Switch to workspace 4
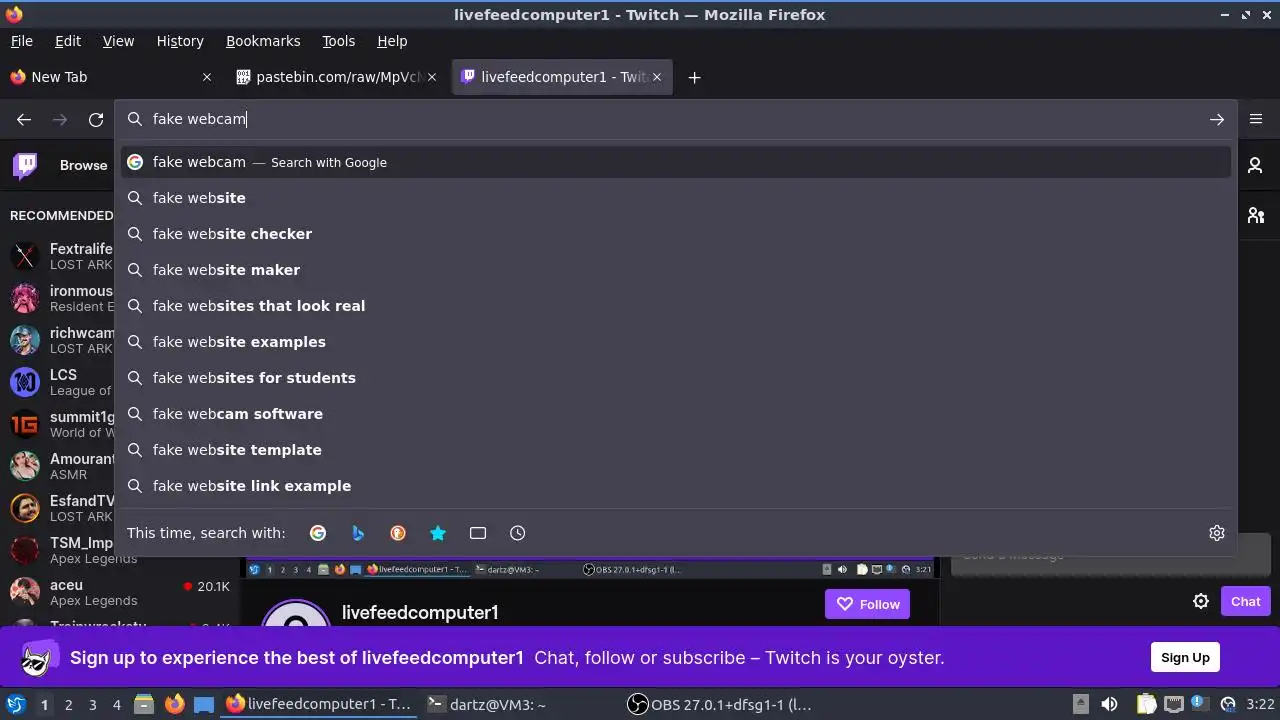The height and width of the screenshot is (720, 1280). [116, 704]
